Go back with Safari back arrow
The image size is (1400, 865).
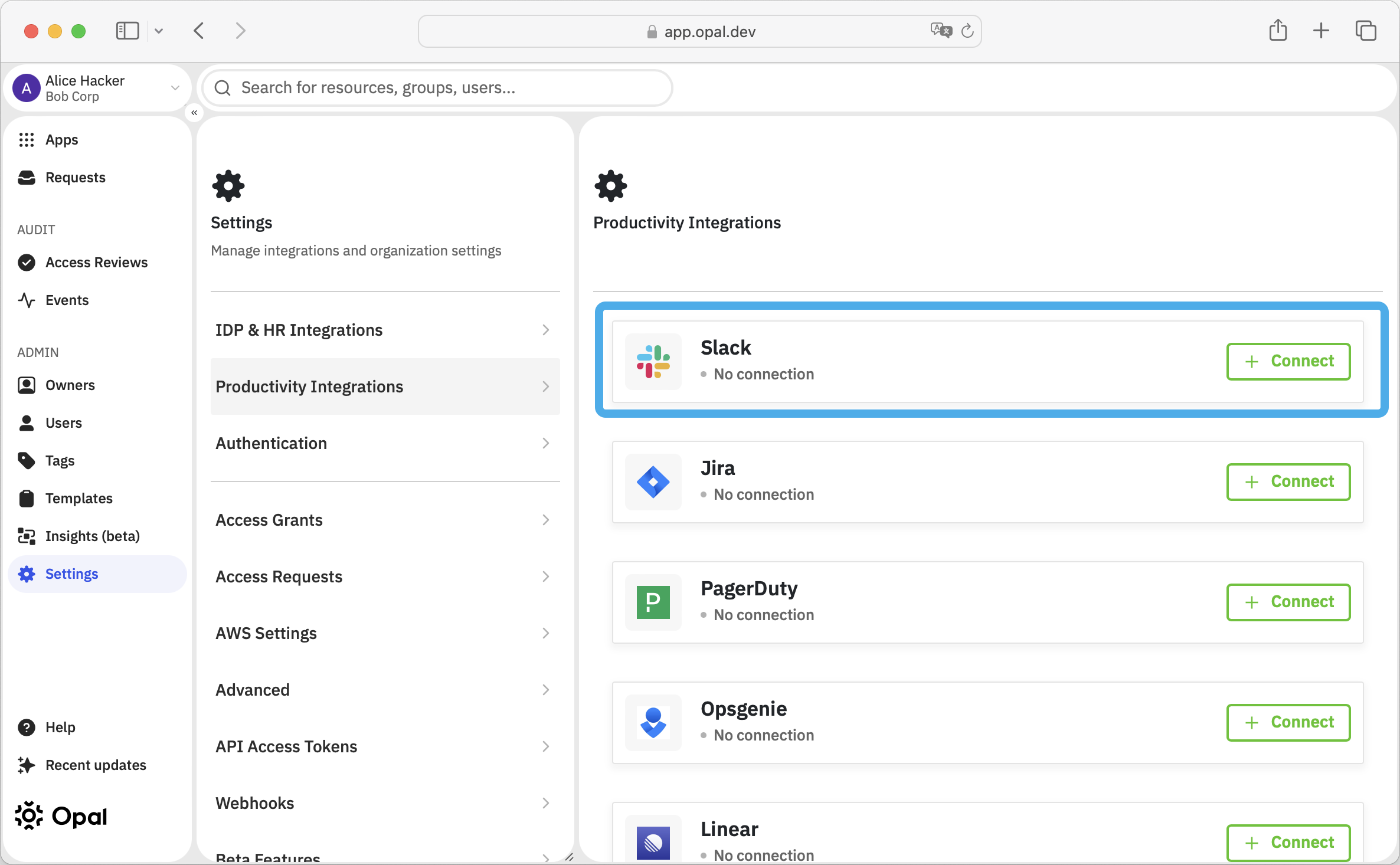(199, 31)
